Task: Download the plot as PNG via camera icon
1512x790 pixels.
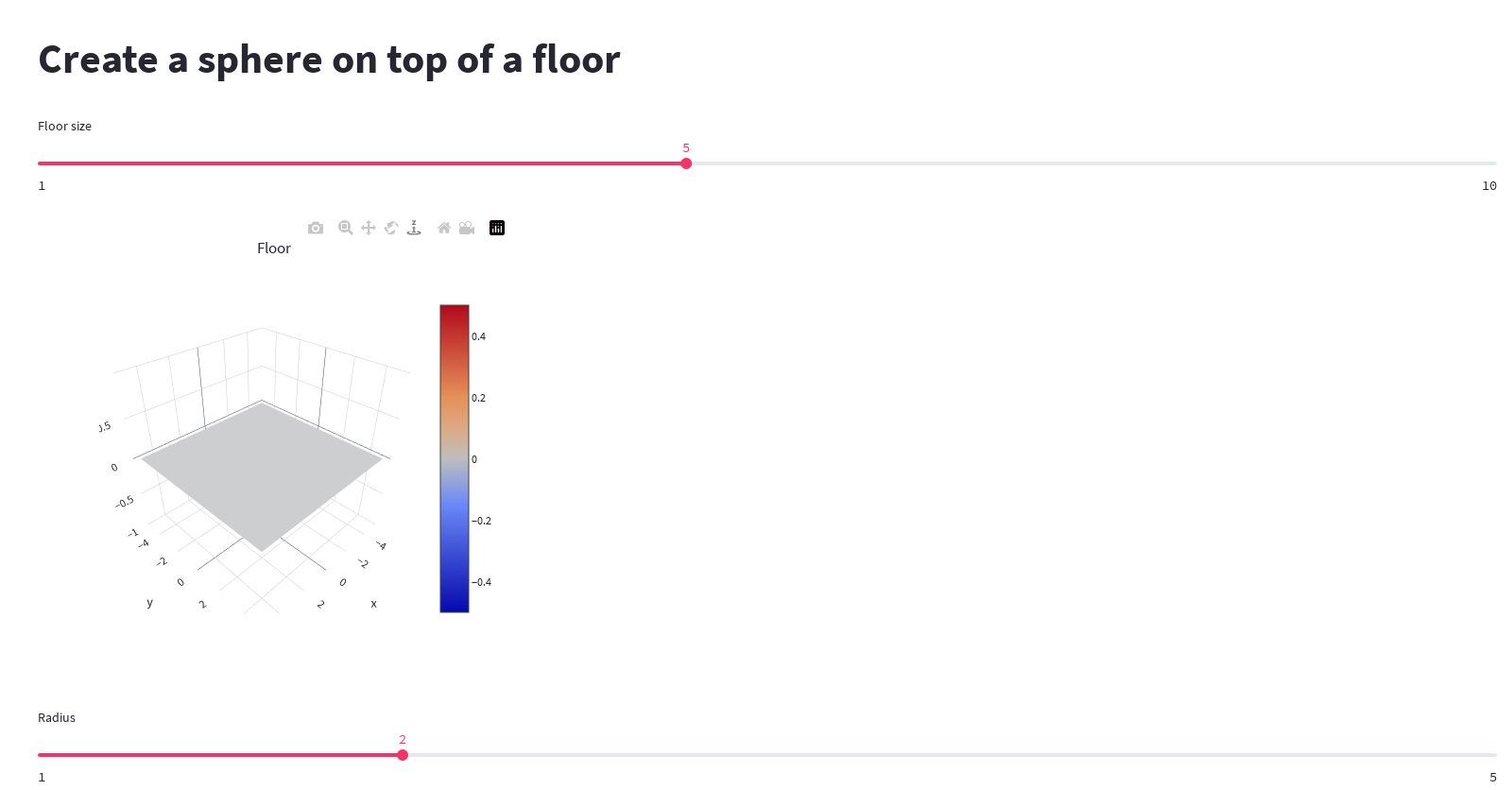Action: [x=316, y=228]
